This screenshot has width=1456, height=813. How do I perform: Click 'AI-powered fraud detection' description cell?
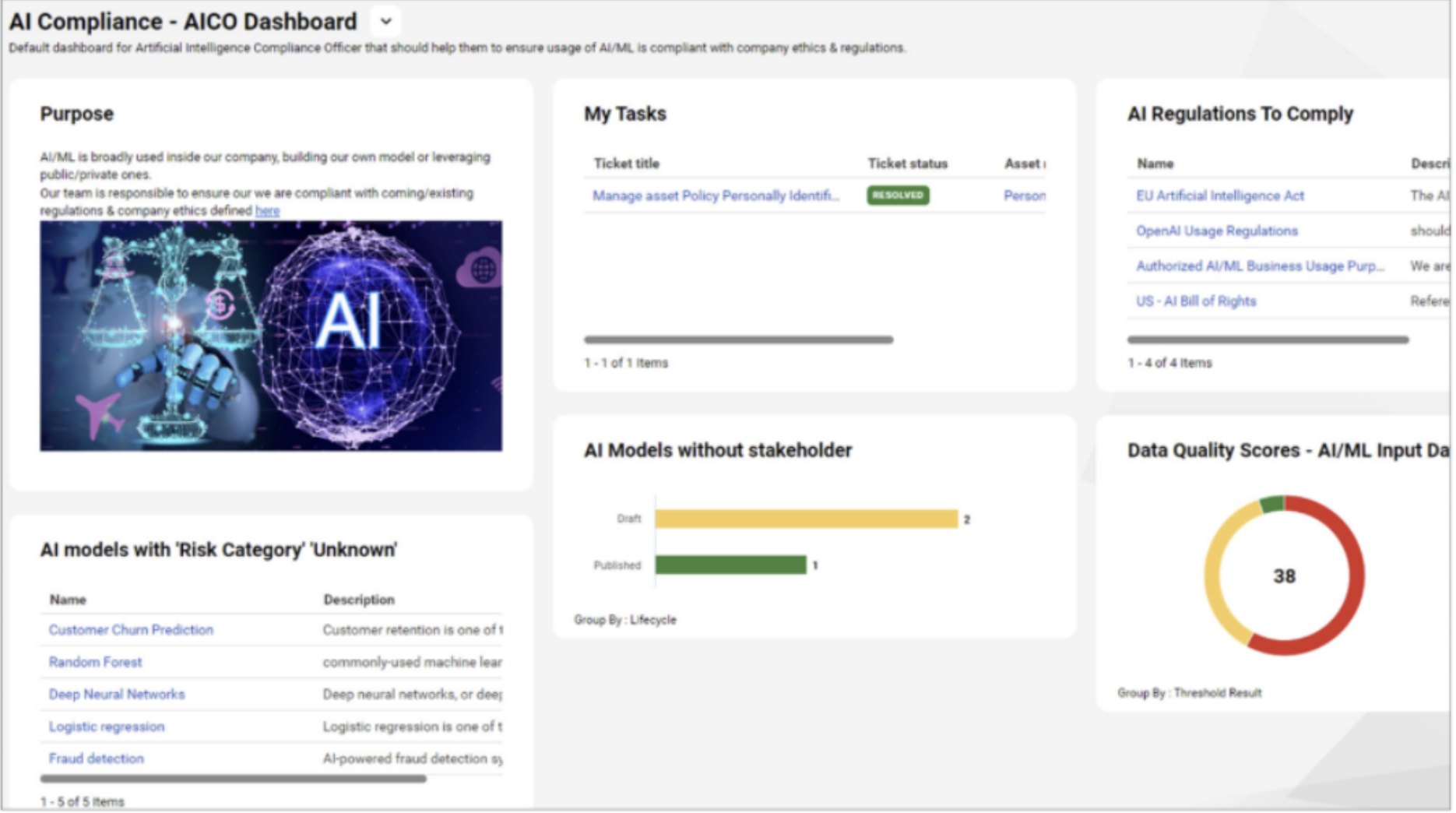(x=413, y=758)
